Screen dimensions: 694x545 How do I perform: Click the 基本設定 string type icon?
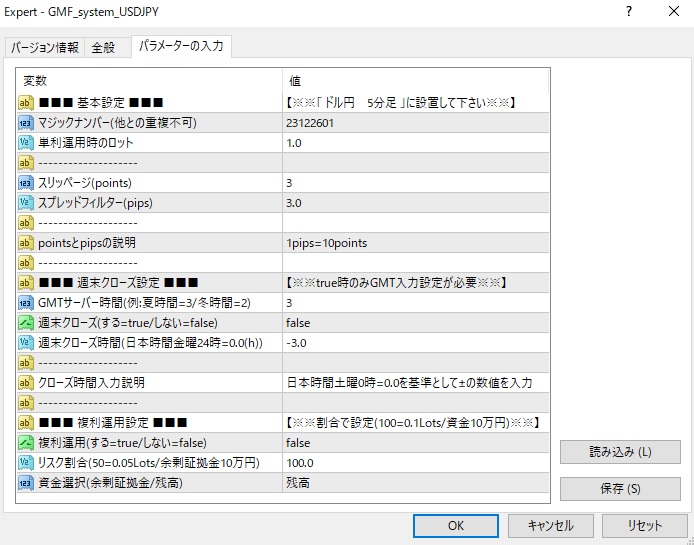point(27,103)
